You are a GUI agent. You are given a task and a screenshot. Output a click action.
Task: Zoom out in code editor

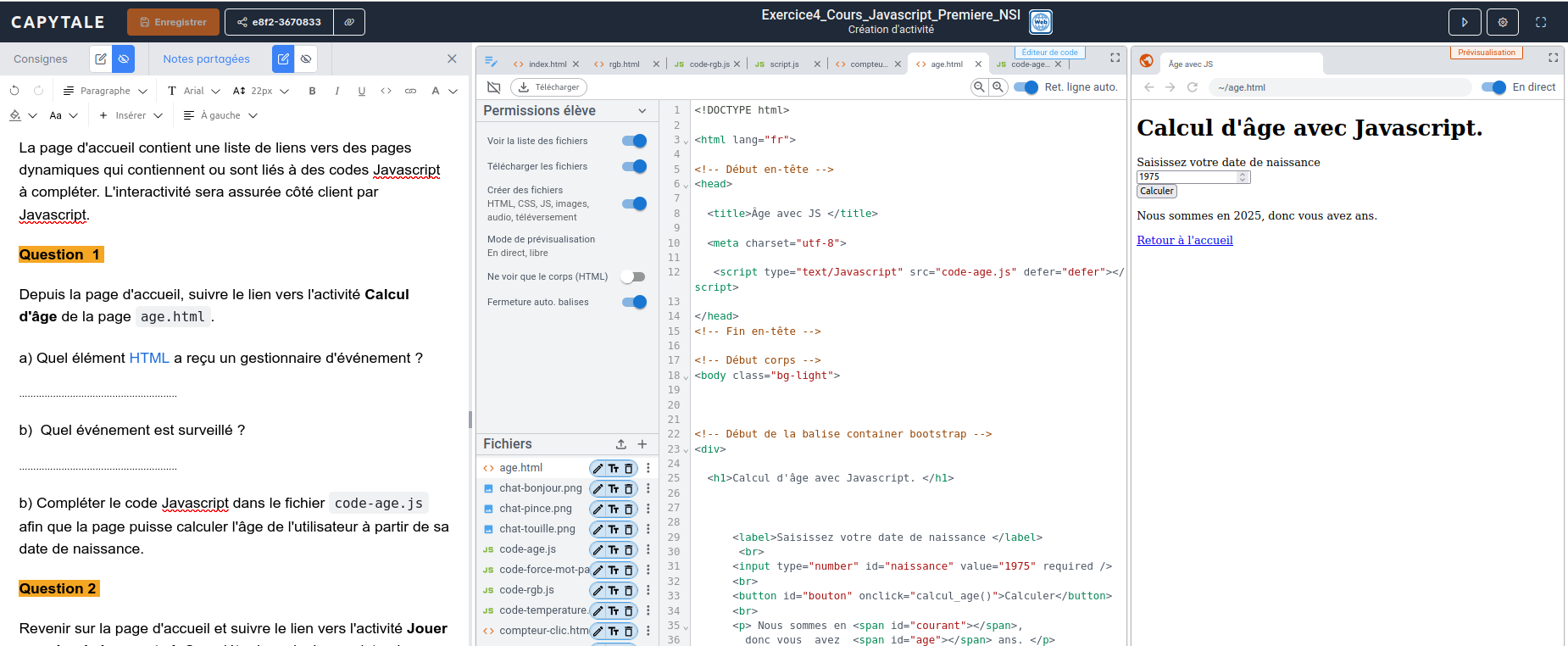(979, 87)
